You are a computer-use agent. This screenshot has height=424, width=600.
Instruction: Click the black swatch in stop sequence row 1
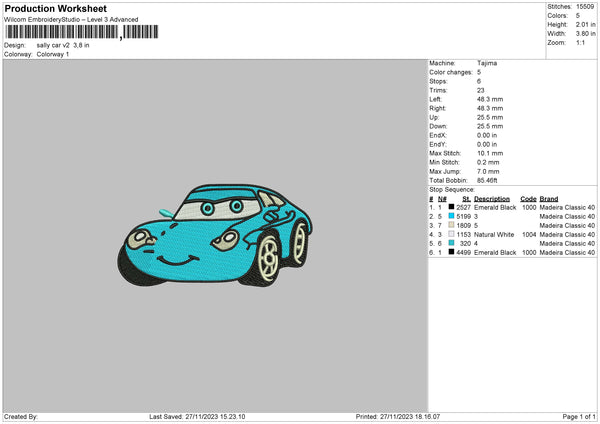coord(452,207)
